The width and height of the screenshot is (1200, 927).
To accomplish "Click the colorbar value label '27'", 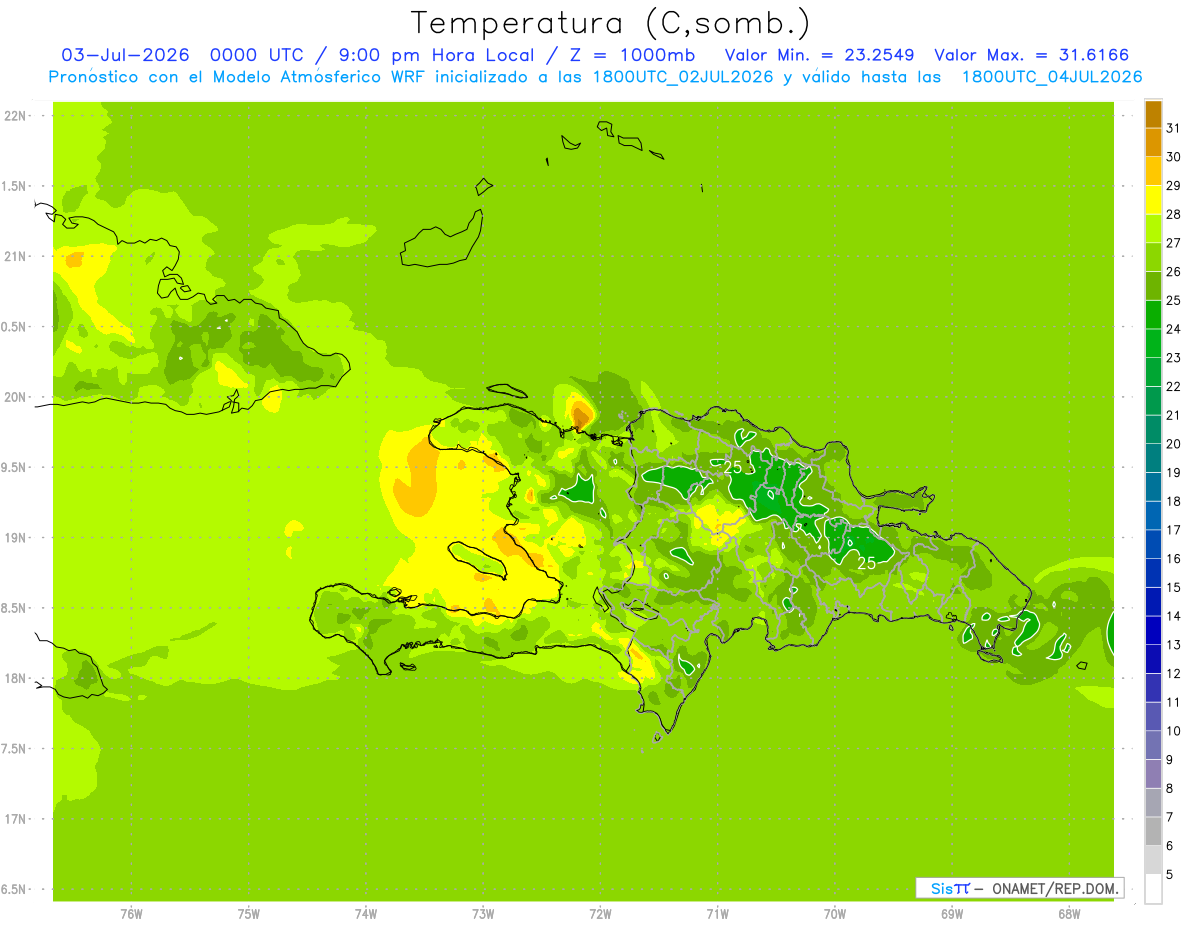I will tap(1174, 243).
